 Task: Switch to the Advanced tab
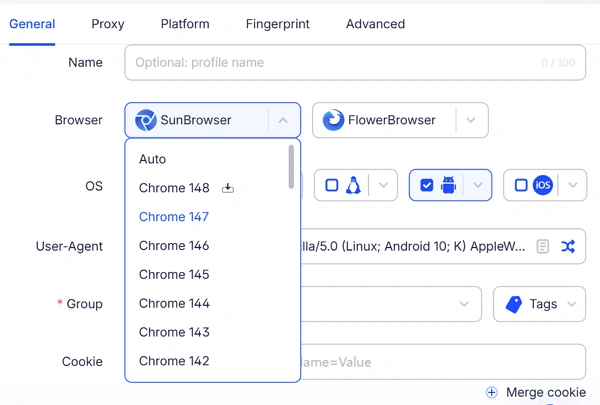(375, 24)
